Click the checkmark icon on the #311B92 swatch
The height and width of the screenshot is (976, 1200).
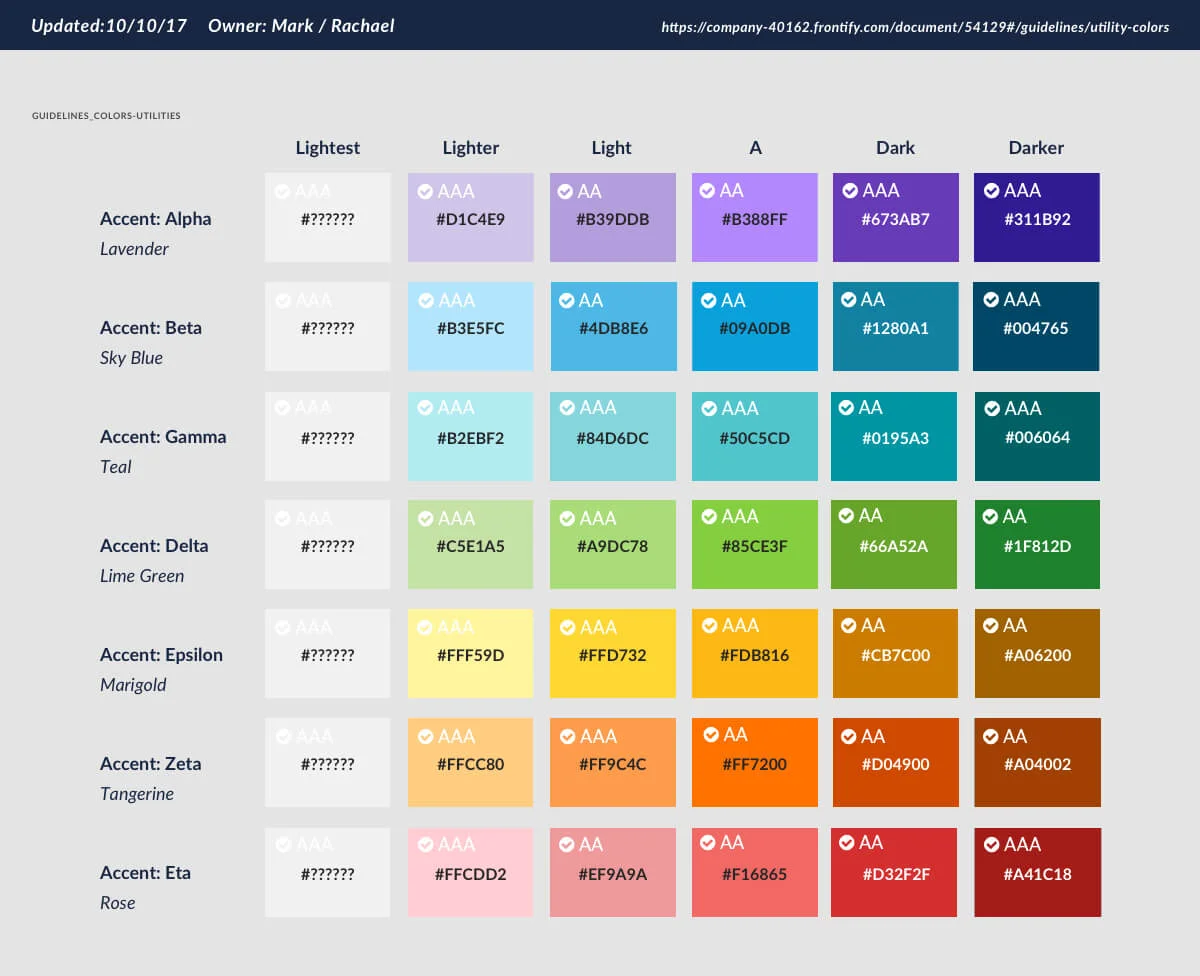click(992, 190)
